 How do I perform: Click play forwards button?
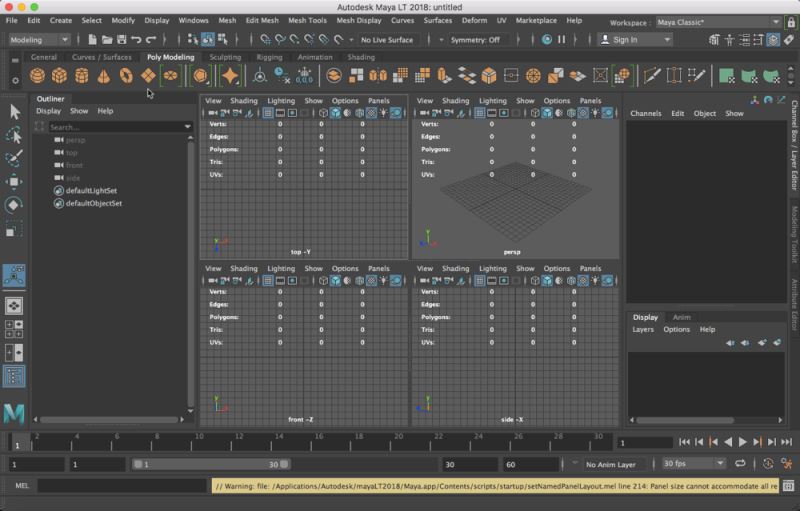pyautogui.click(x=743, y=442)
